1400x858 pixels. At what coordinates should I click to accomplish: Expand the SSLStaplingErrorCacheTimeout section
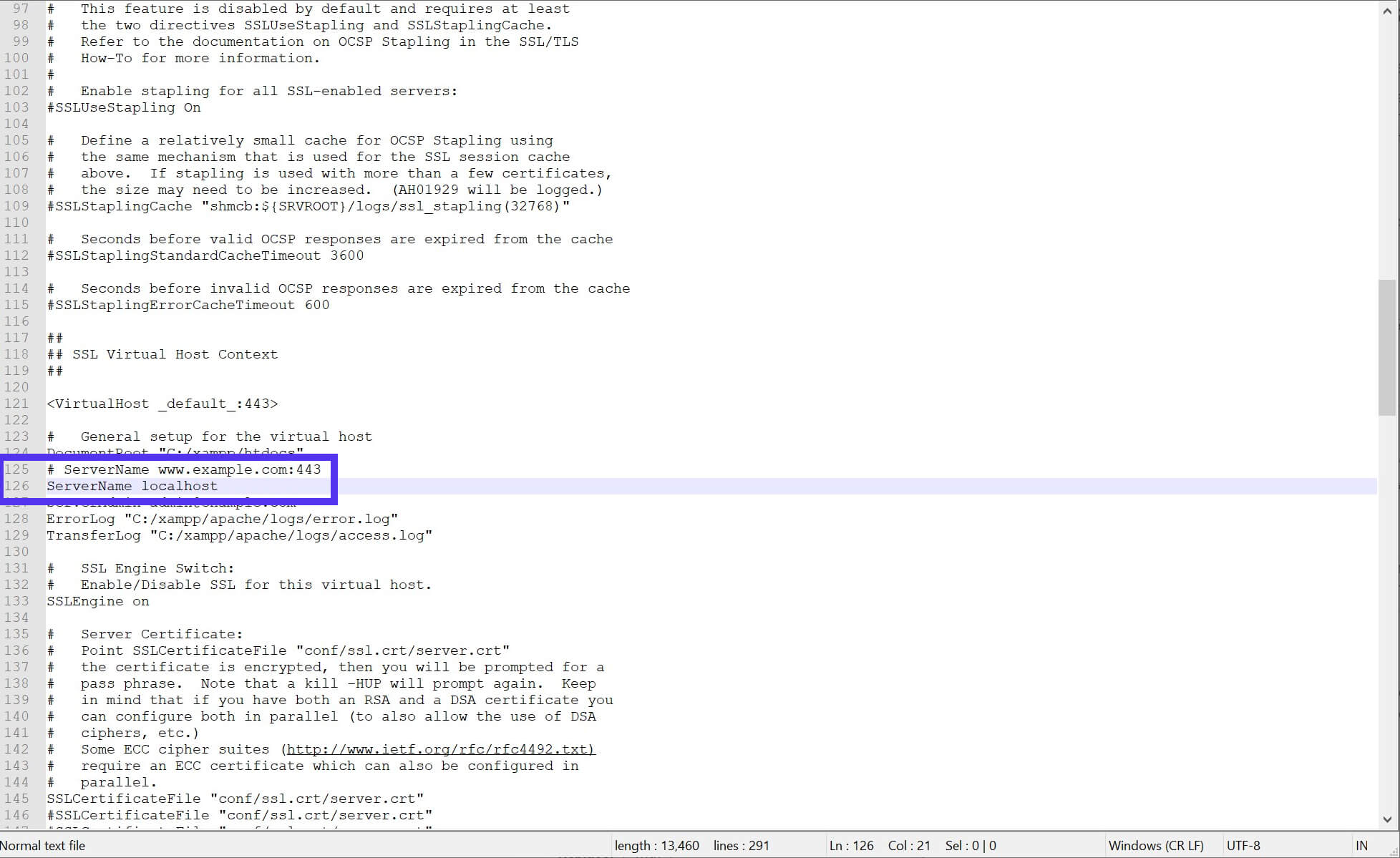188,305
